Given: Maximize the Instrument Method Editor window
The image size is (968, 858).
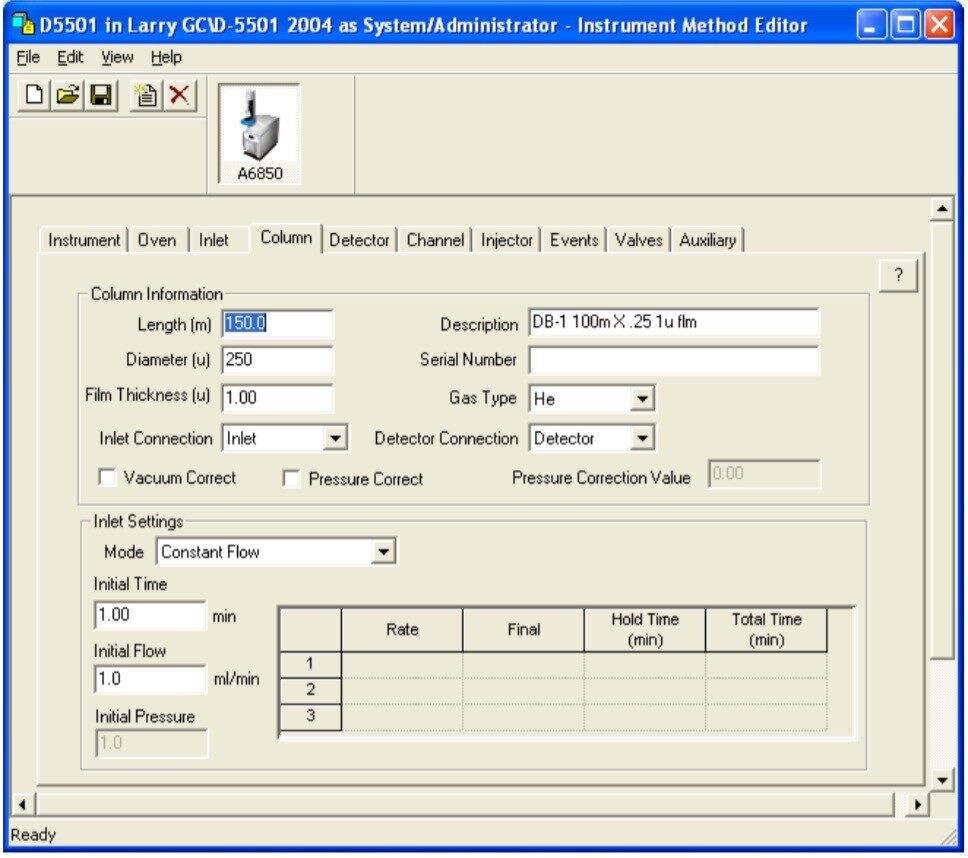Looking at the screenshot, I should pos(906,25).
